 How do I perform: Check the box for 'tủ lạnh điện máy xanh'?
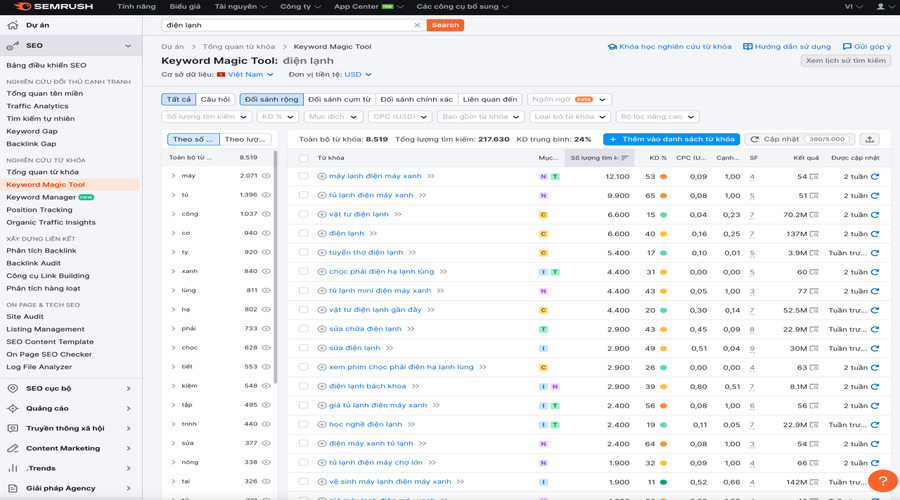point(303,196)
